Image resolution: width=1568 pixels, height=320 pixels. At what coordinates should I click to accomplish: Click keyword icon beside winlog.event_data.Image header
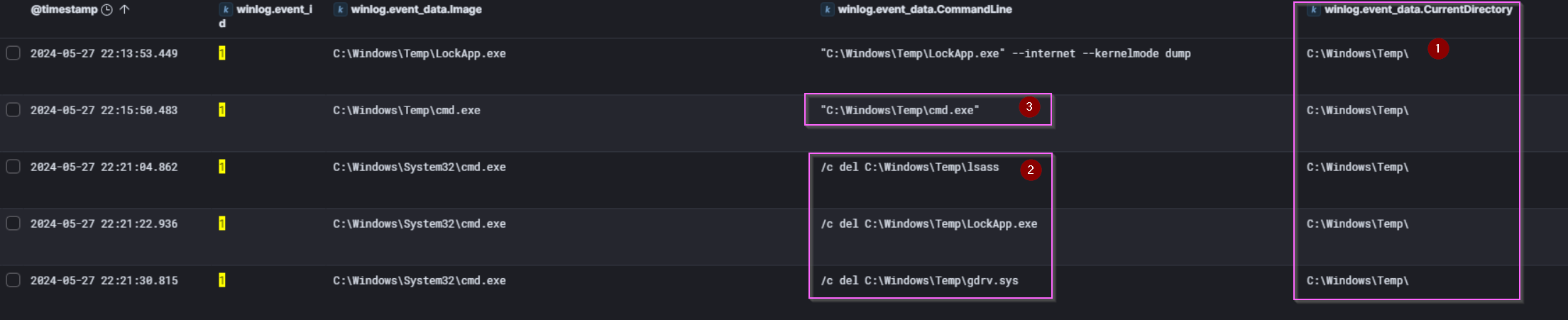341,9
